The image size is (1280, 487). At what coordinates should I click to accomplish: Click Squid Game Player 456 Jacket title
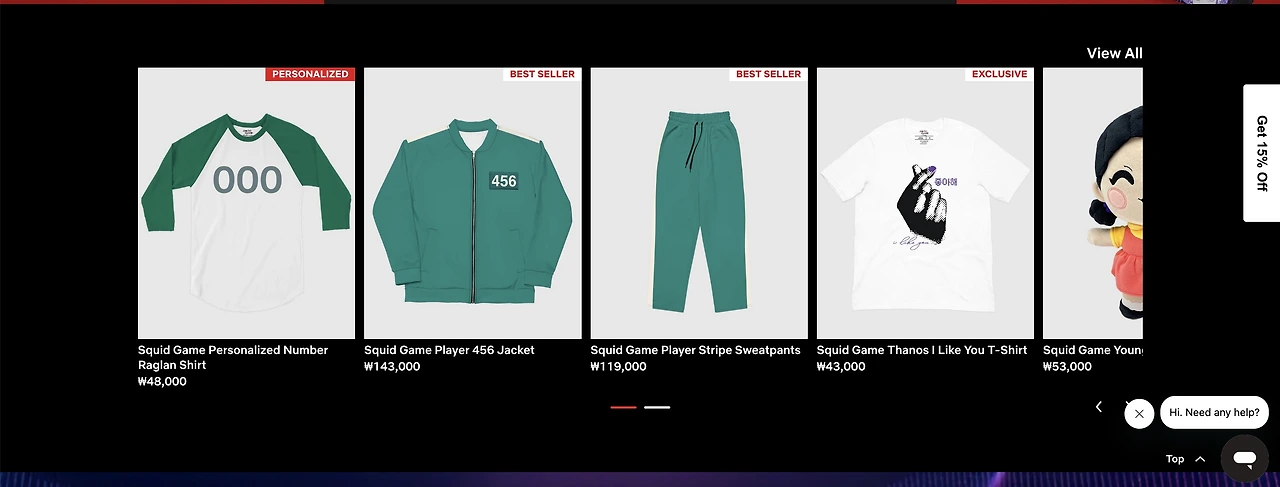tap(449, 350)
